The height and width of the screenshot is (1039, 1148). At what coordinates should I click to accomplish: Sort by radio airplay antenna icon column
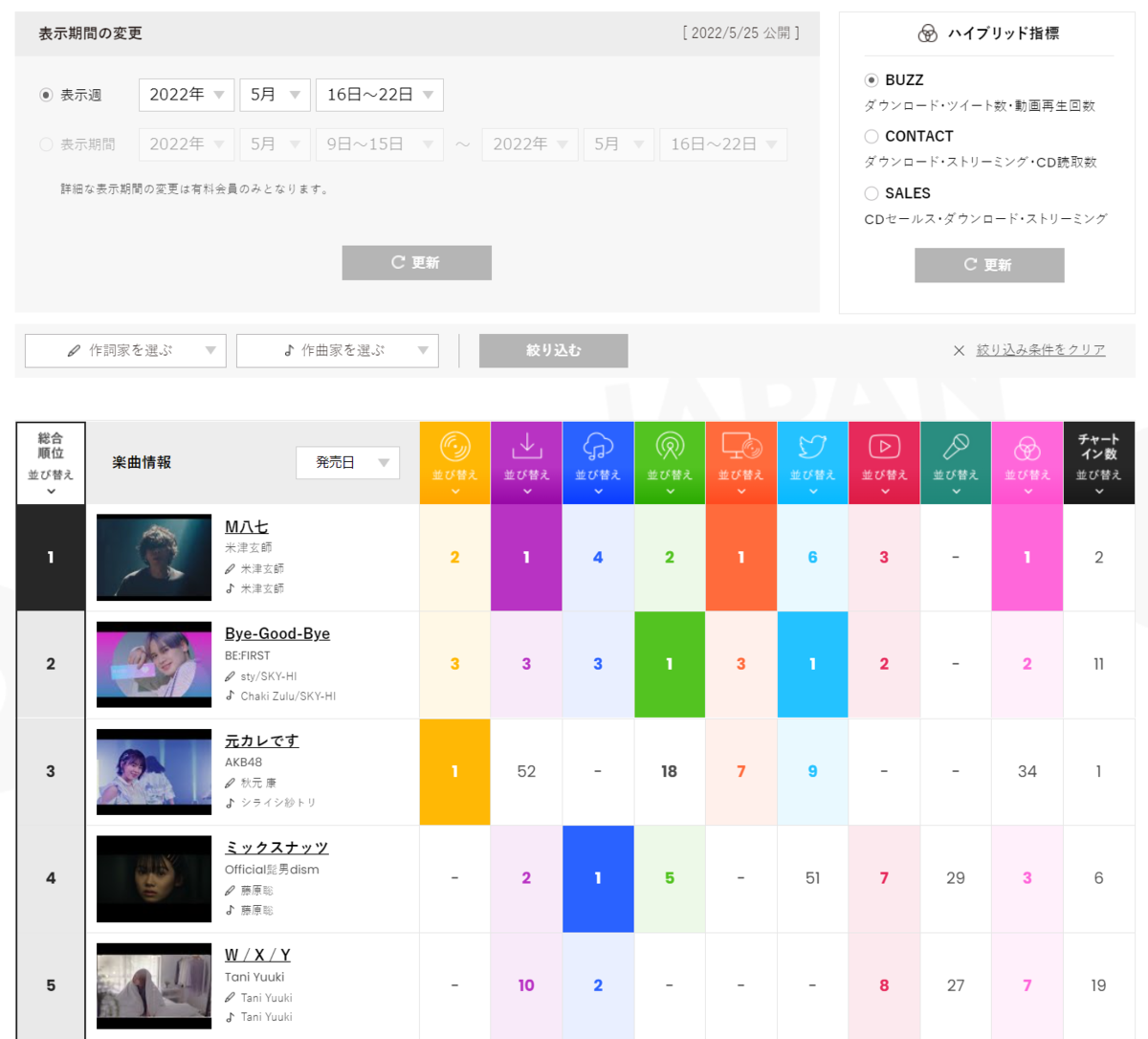tap(670, 463)
